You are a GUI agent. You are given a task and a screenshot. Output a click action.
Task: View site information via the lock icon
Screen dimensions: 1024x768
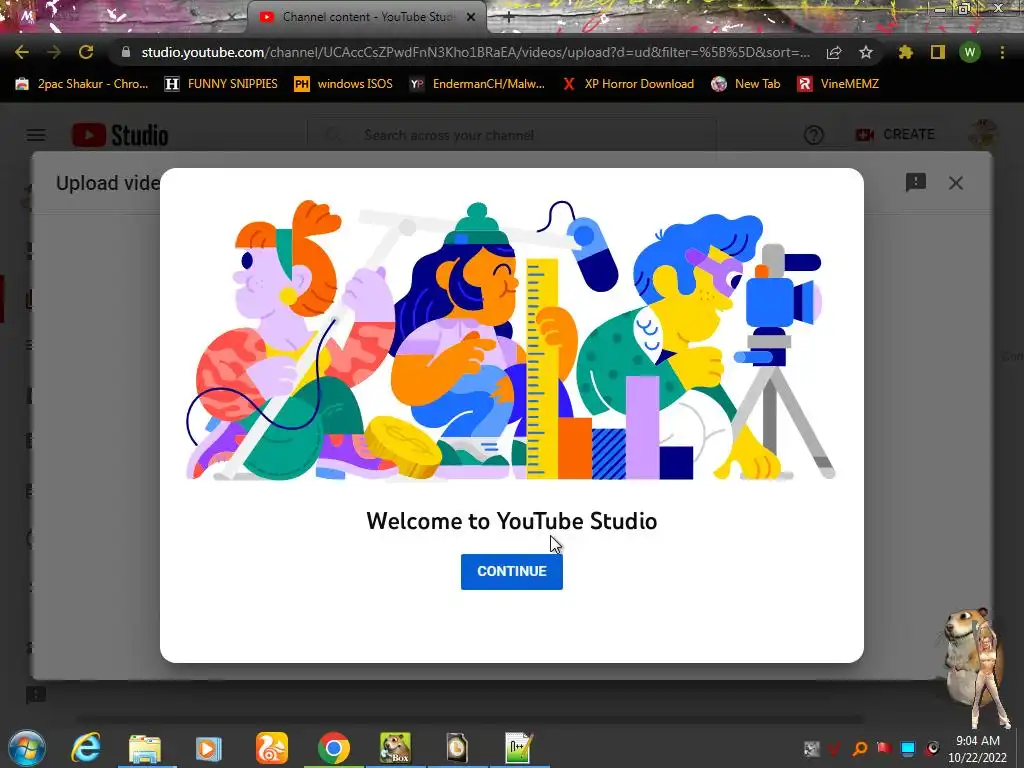click(x=126, y=52)
